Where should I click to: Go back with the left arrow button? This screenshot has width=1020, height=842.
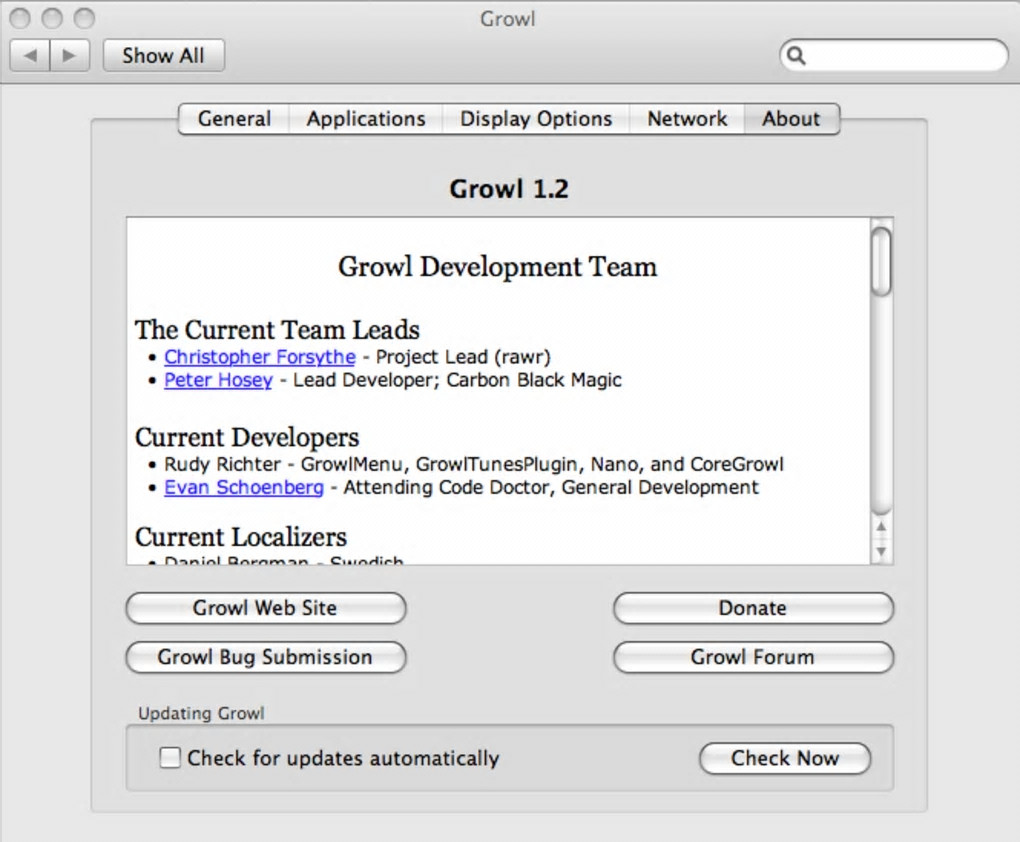30,55
